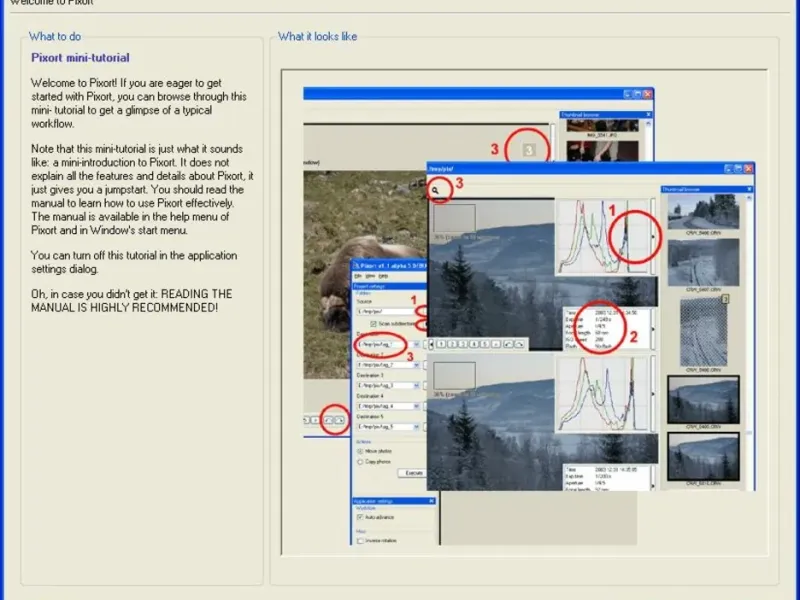Select the Copy photos radio button
This screenshot has height=600, width=800.
360,462
